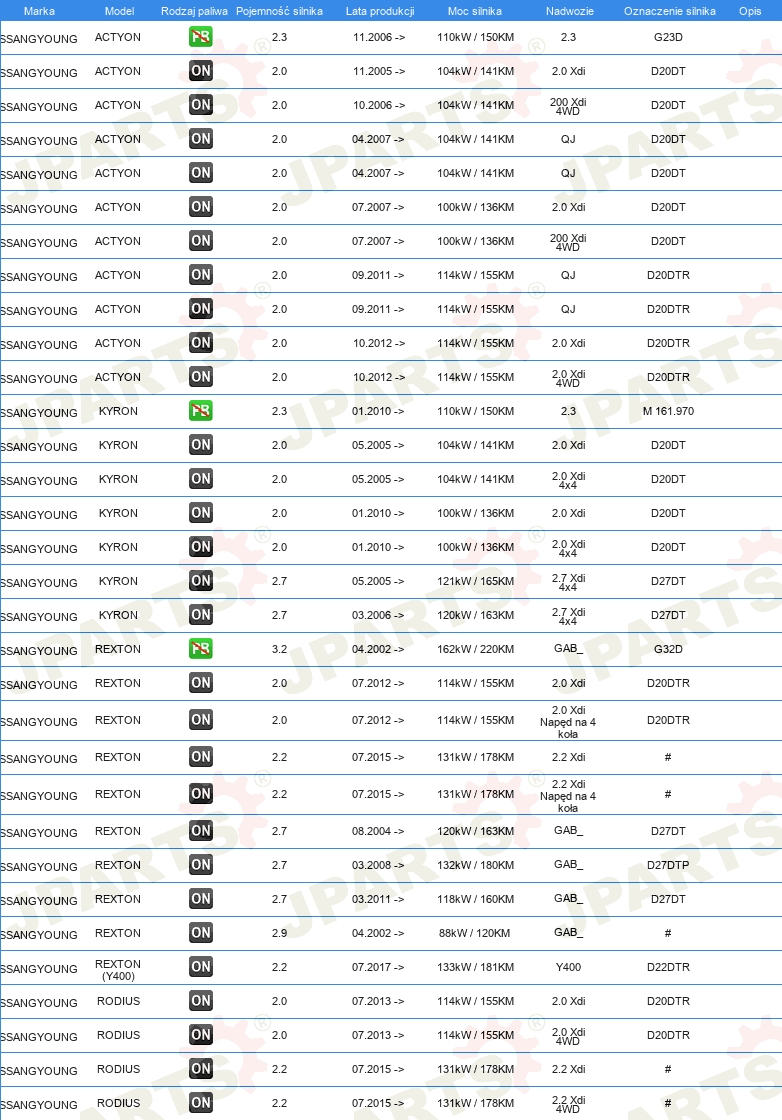The image size is (782, 1120).
Task: Click the Y400 body cell
Action: (568, 967)
